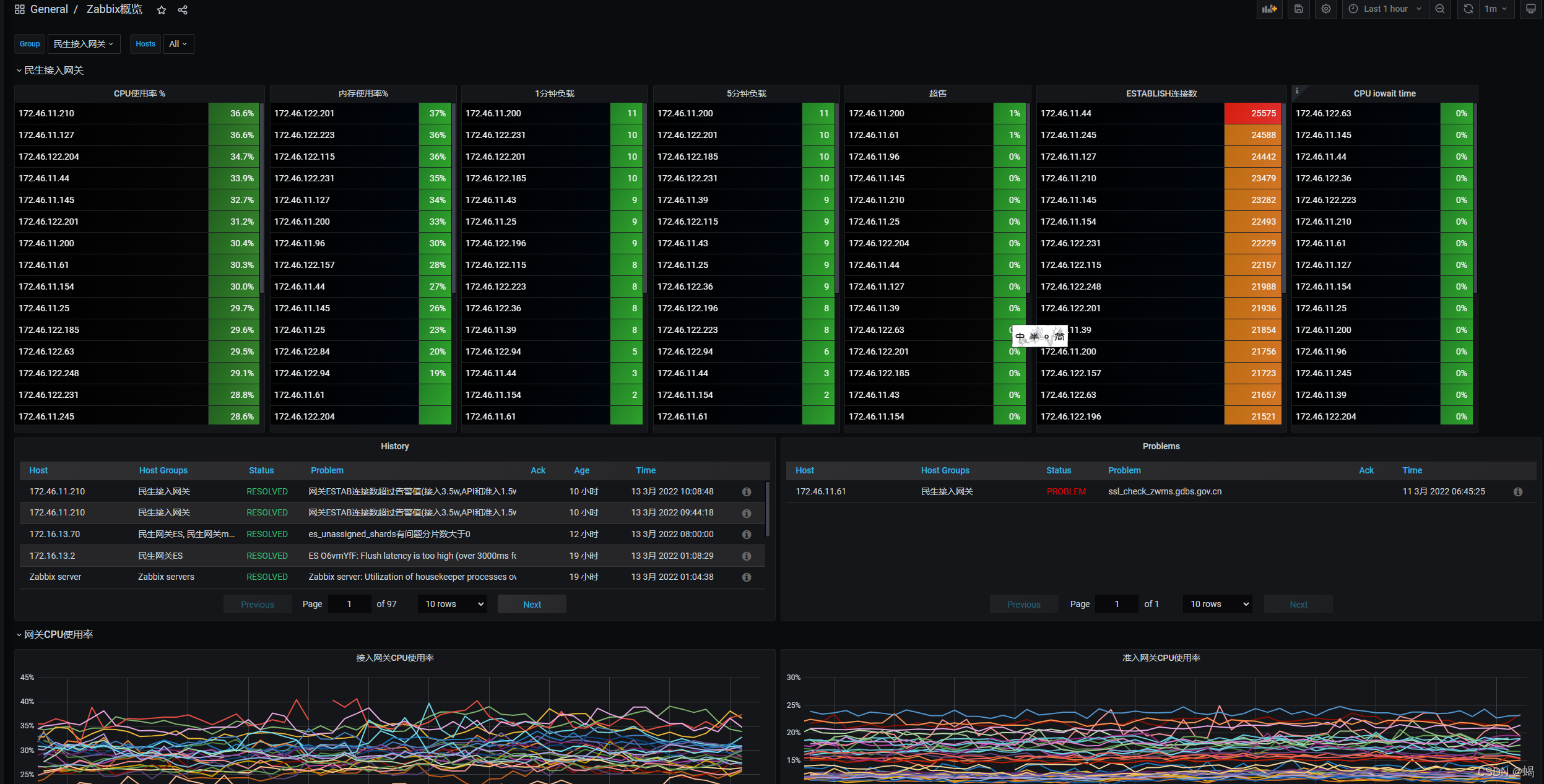Click 172.46.122.231 in 1分钟负载 panel
This screenshot has height=784, width=1544.
[496, 136]
